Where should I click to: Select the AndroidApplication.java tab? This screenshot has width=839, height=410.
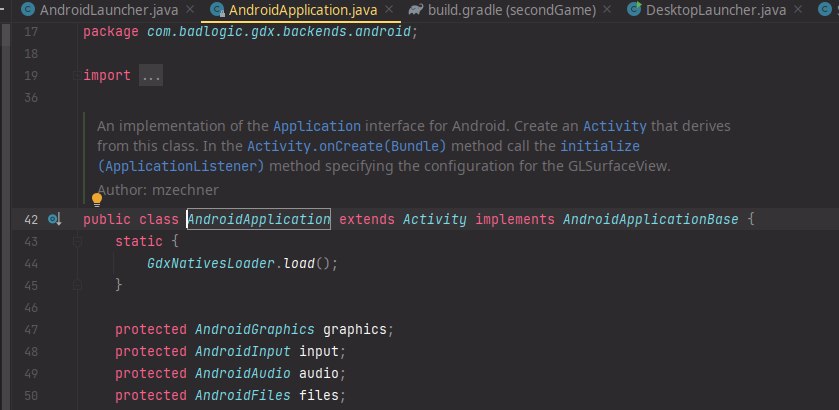(303, 9)
